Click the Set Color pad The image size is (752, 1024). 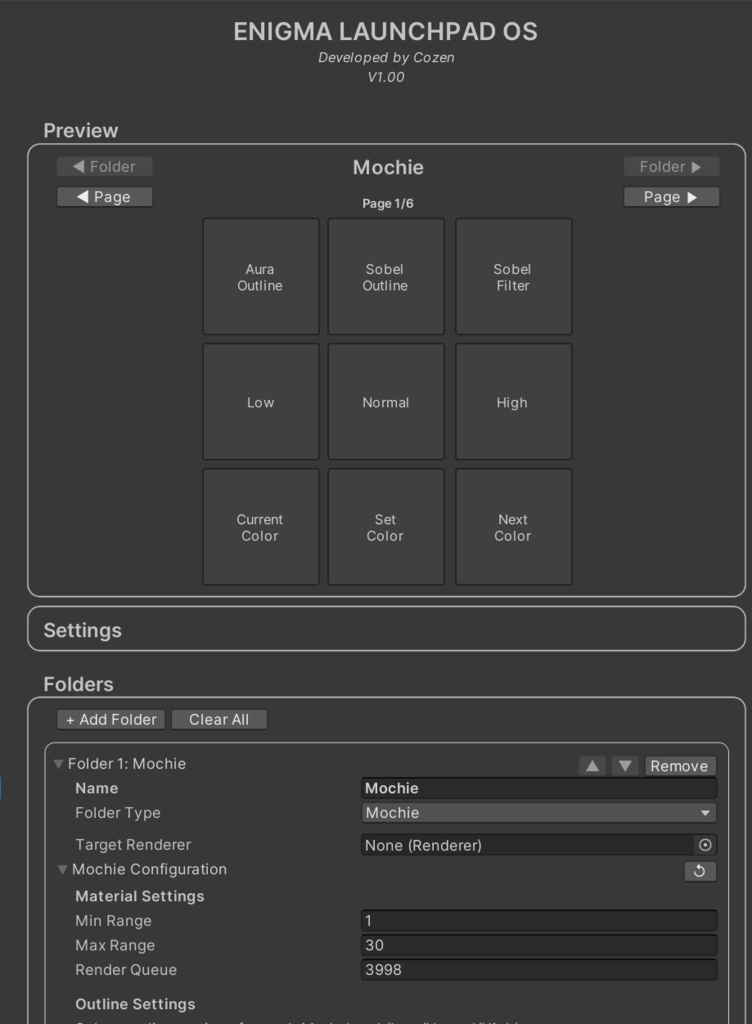coord(386,527)
